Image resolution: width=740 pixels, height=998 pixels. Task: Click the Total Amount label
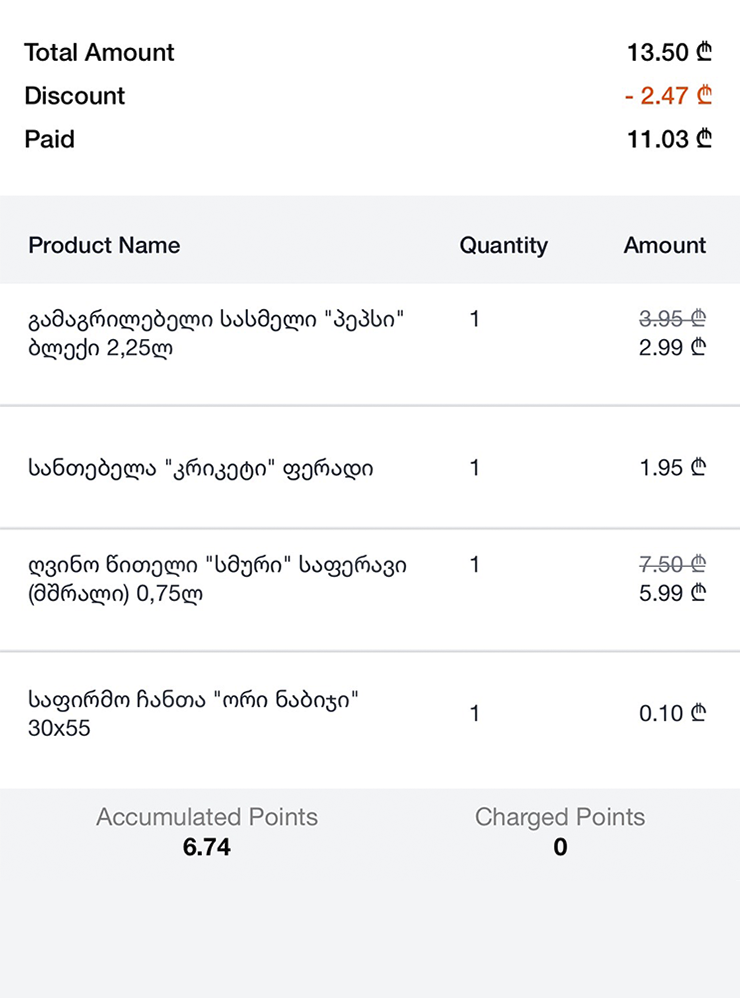(x=99, y=53)
